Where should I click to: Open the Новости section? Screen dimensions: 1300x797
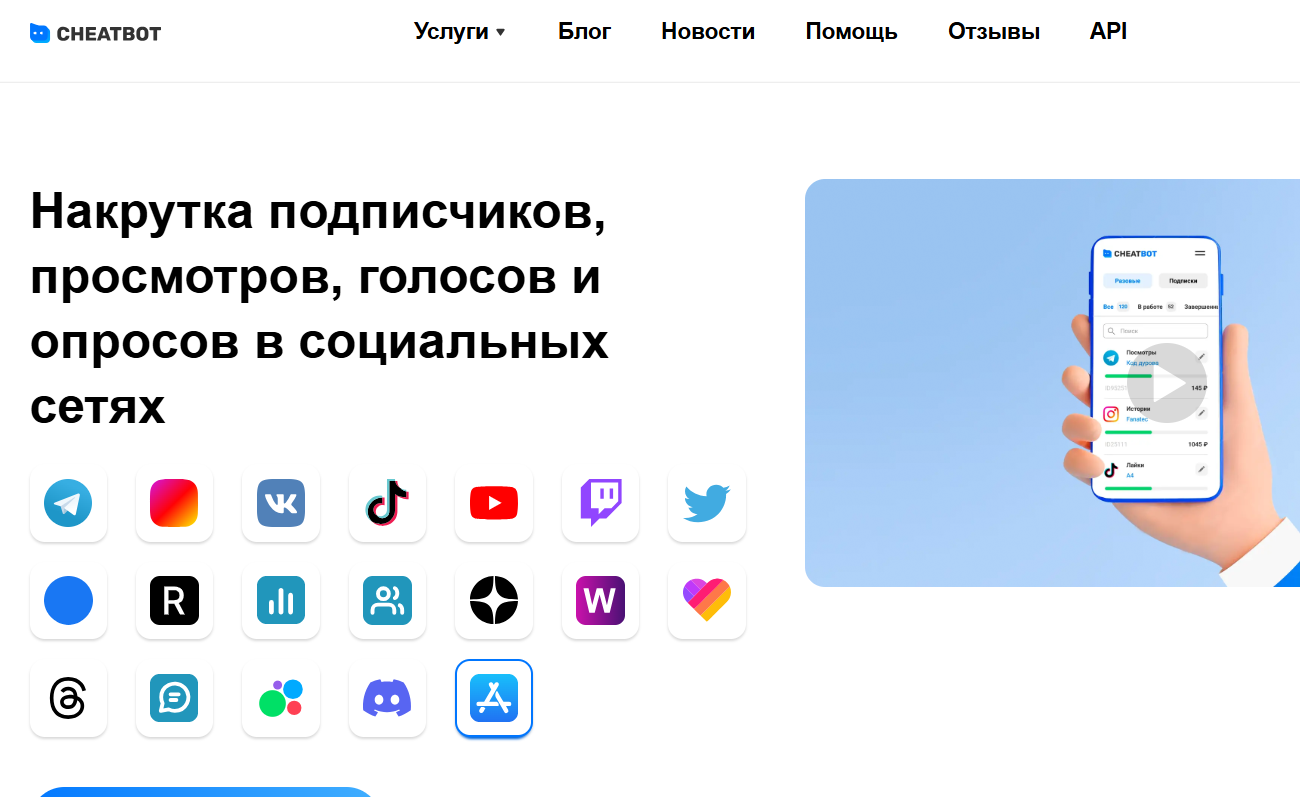click(x=708, y=31)
